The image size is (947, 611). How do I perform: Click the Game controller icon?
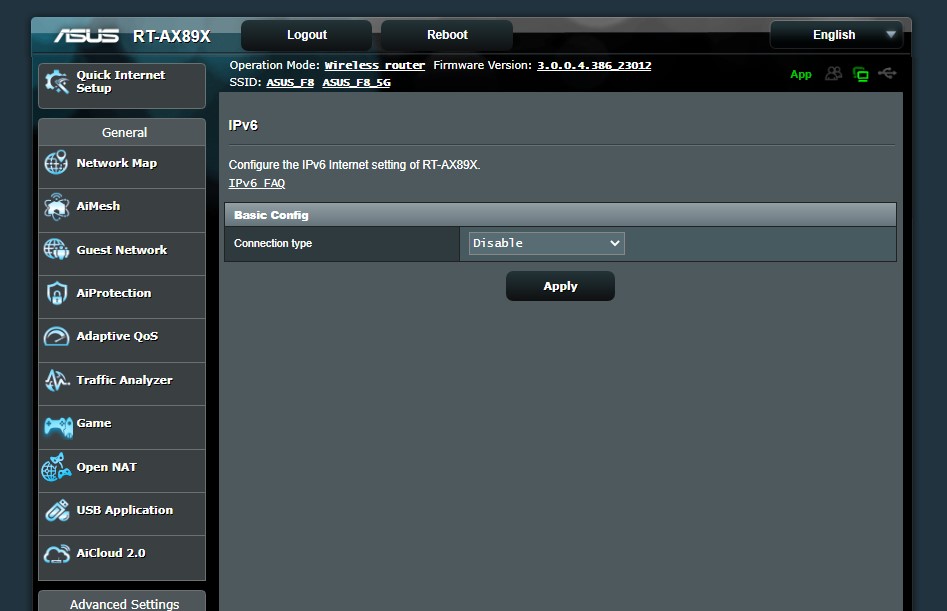click(x=58, y=427)
